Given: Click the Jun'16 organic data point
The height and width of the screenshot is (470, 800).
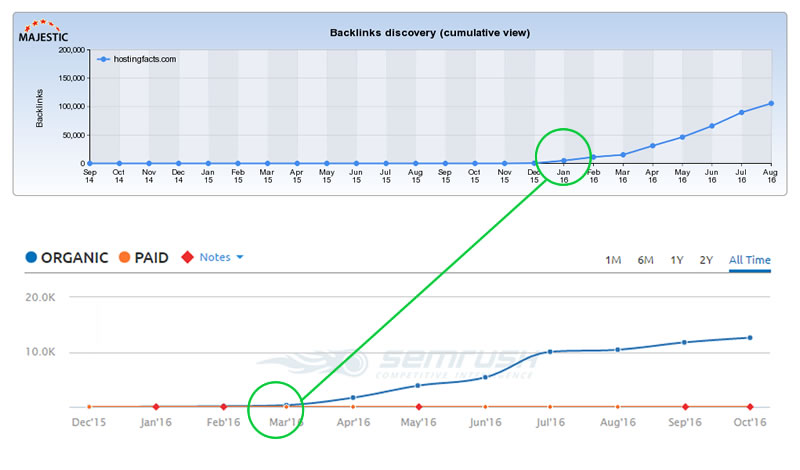Looking at the screenshot, I should [x=485, y=377].
